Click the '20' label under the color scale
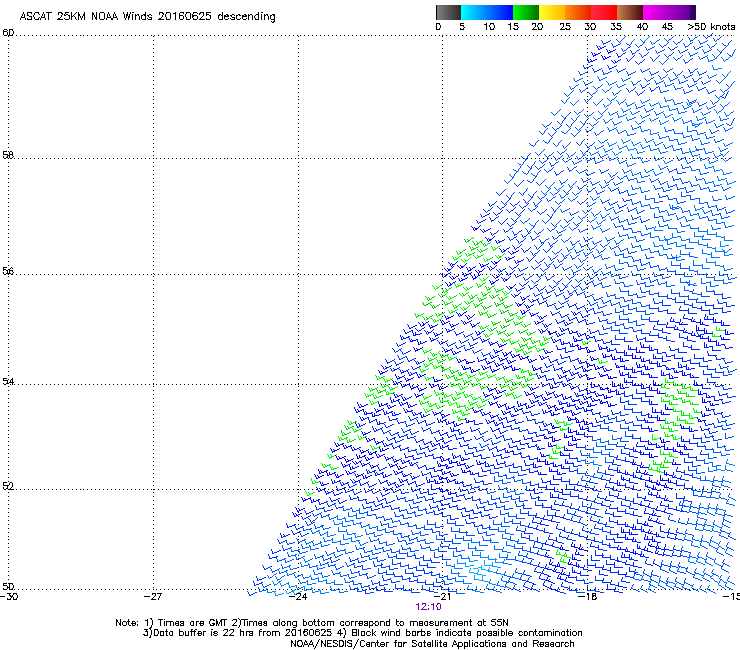 [537, 27]
